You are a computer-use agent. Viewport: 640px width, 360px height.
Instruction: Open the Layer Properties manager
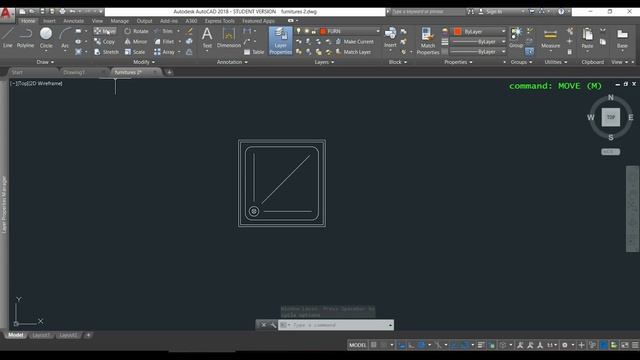[x=280, y=41]
